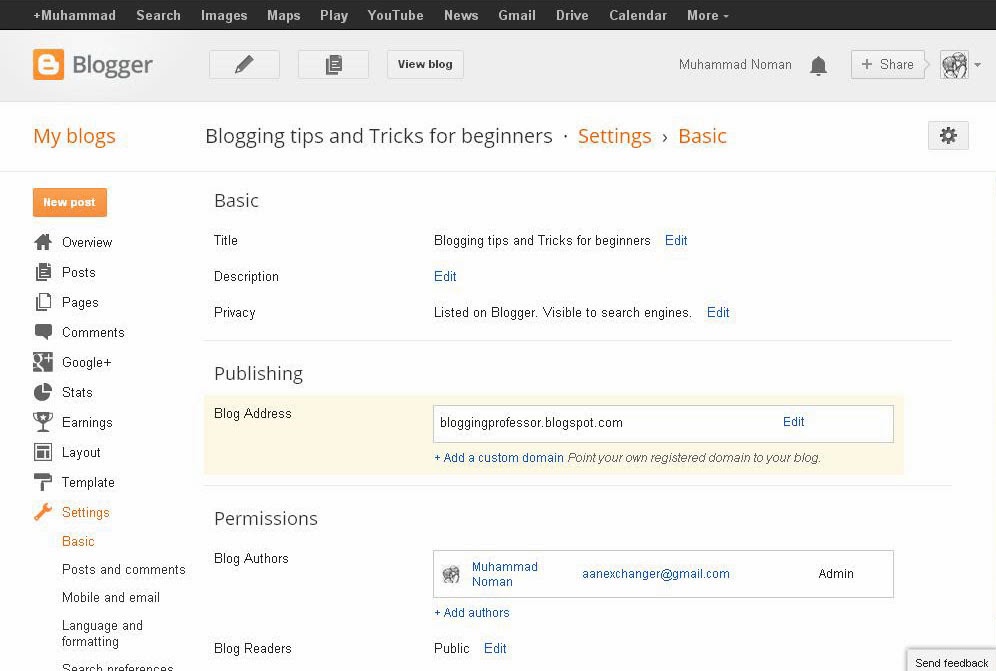Click the Overview house icon
This screenshot has height=671, width=996.
43,242
